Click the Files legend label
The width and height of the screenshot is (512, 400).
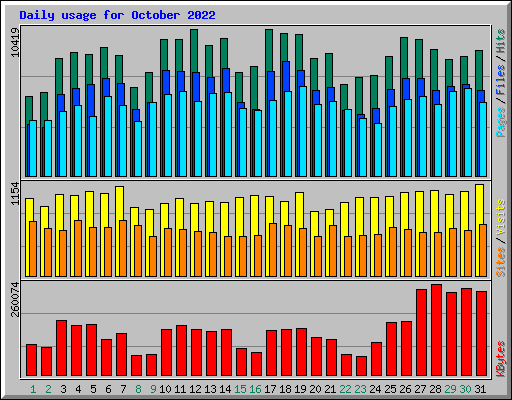point(501,80)
